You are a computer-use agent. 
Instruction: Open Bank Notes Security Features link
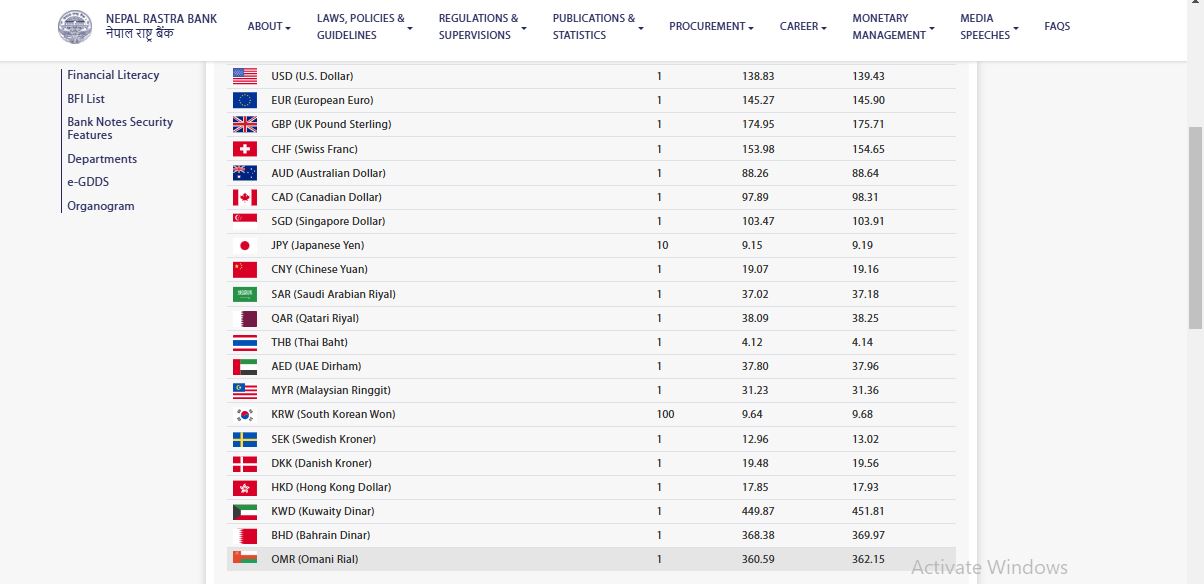120,128
